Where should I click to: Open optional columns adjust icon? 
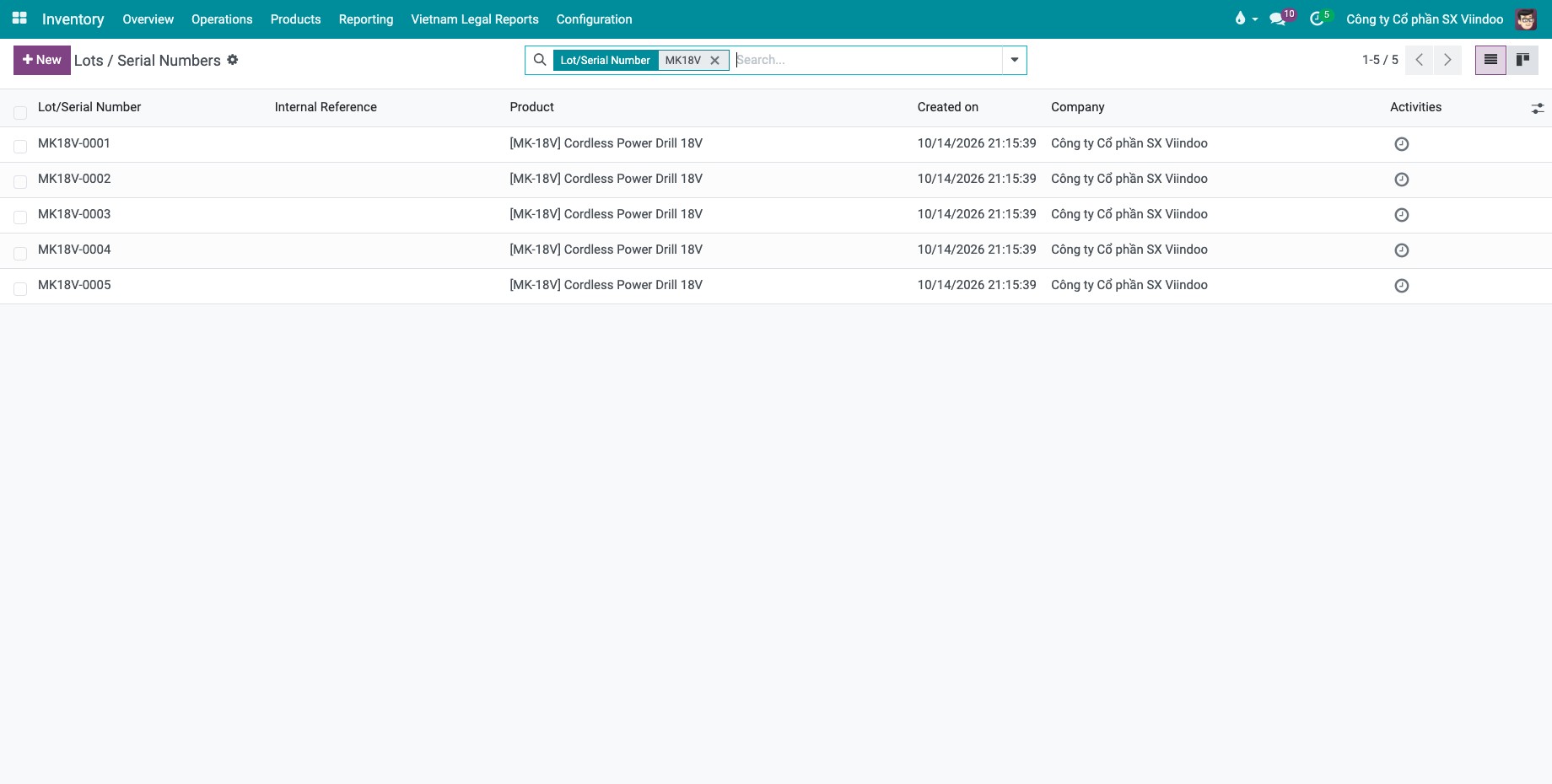point(1538,108)
